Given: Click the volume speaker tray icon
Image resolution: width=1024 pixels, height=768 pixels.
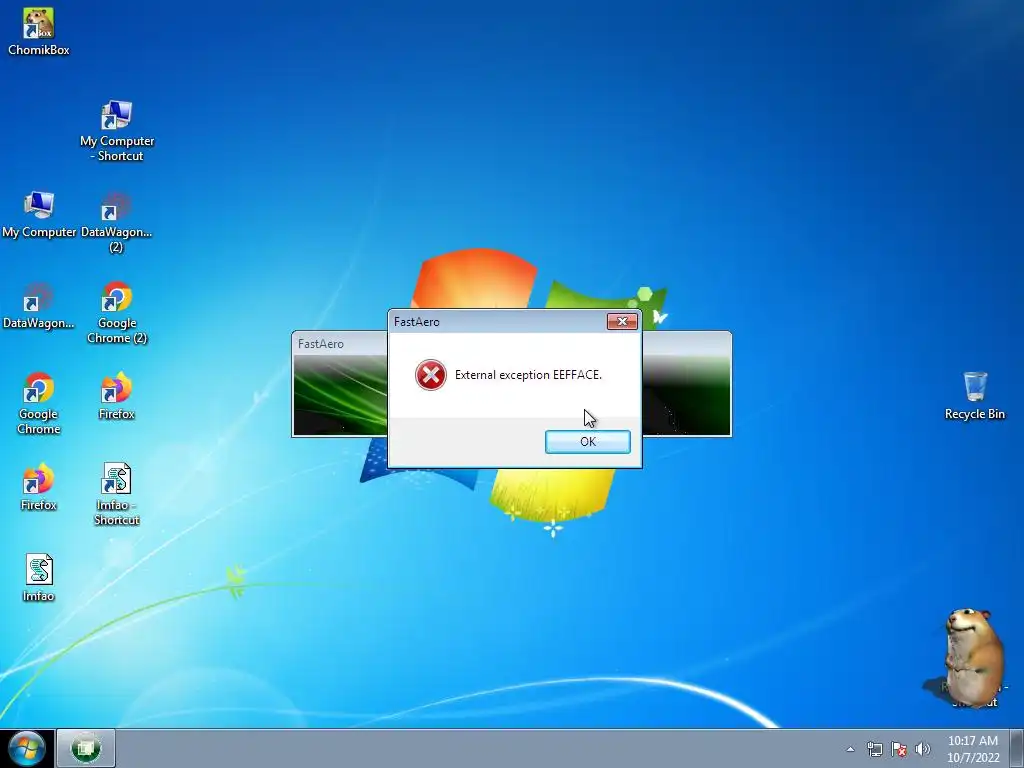Looking at the screenshot, I should [922, 749].
